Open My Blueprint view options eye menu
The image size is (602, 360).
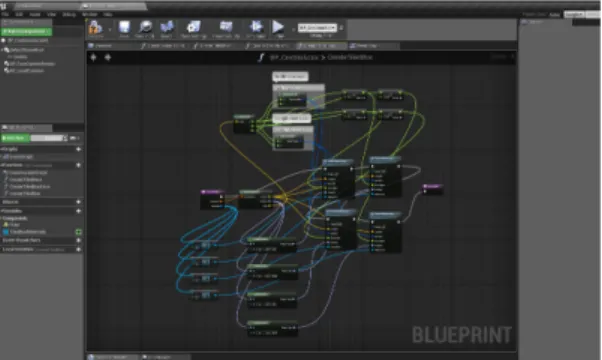[x=75, y=138]
